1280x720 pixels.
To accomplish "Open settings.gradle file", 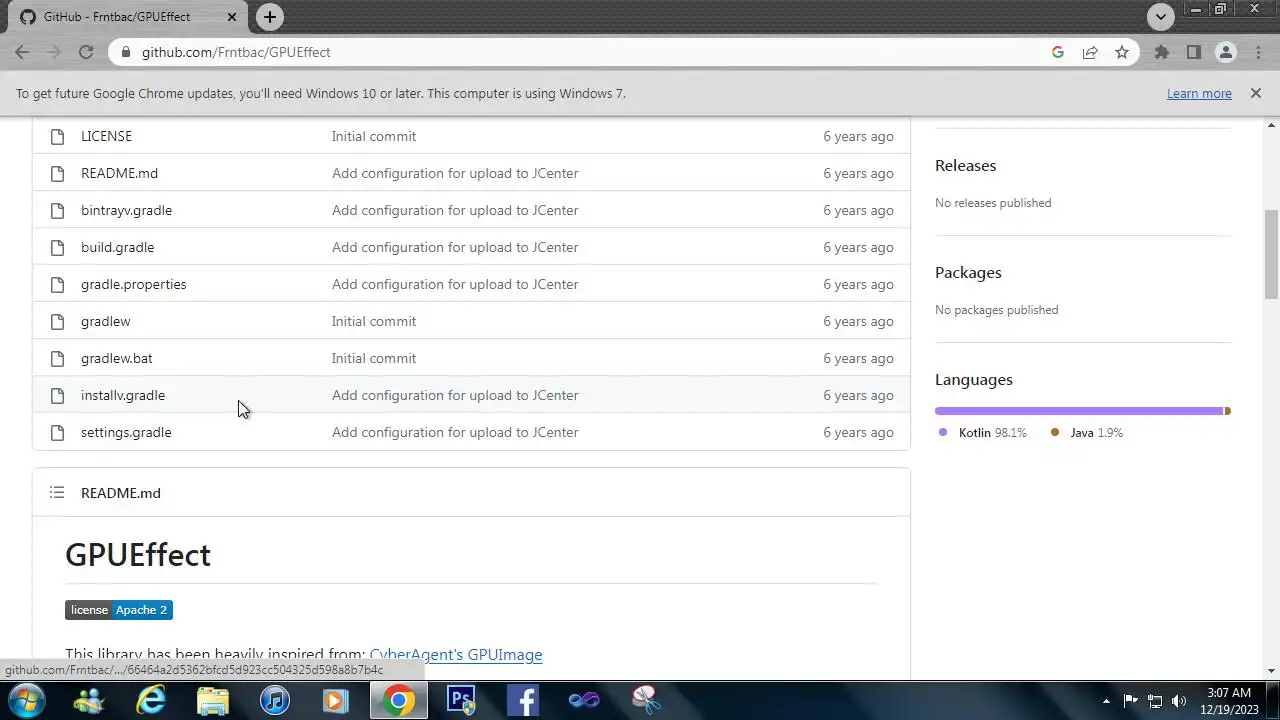I will tap(126, 432).
